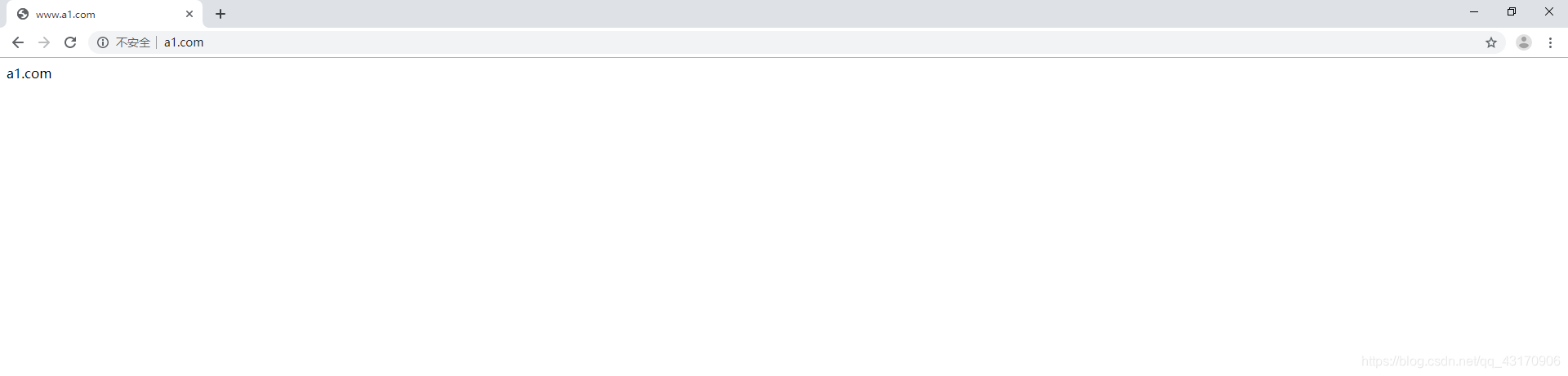Click the blog.csdn.net watermark text
The height and width of the screenshot is (376, 1568).
[1461, 361]
